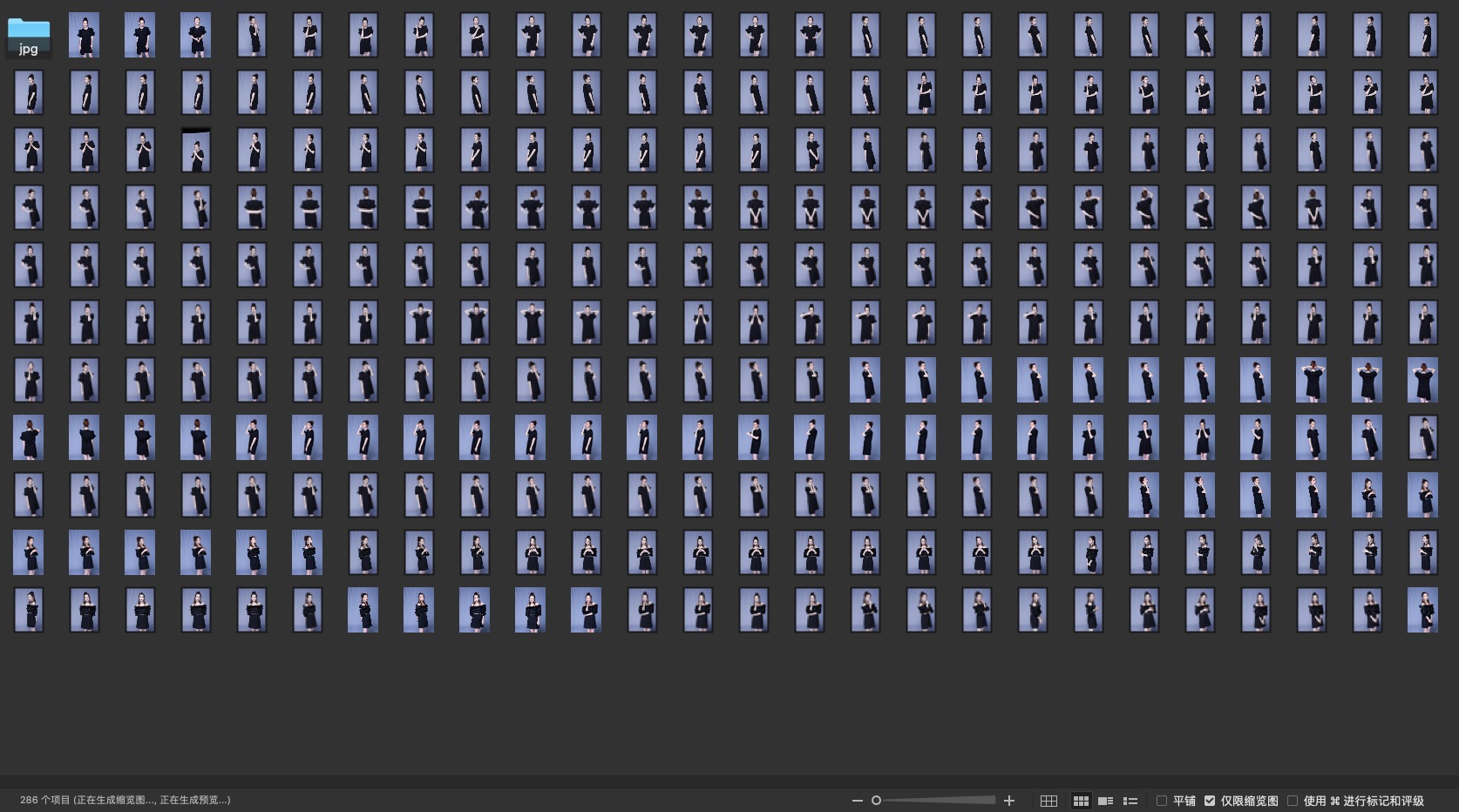Click the lock thumbnail grid icon

(1048, 801)
